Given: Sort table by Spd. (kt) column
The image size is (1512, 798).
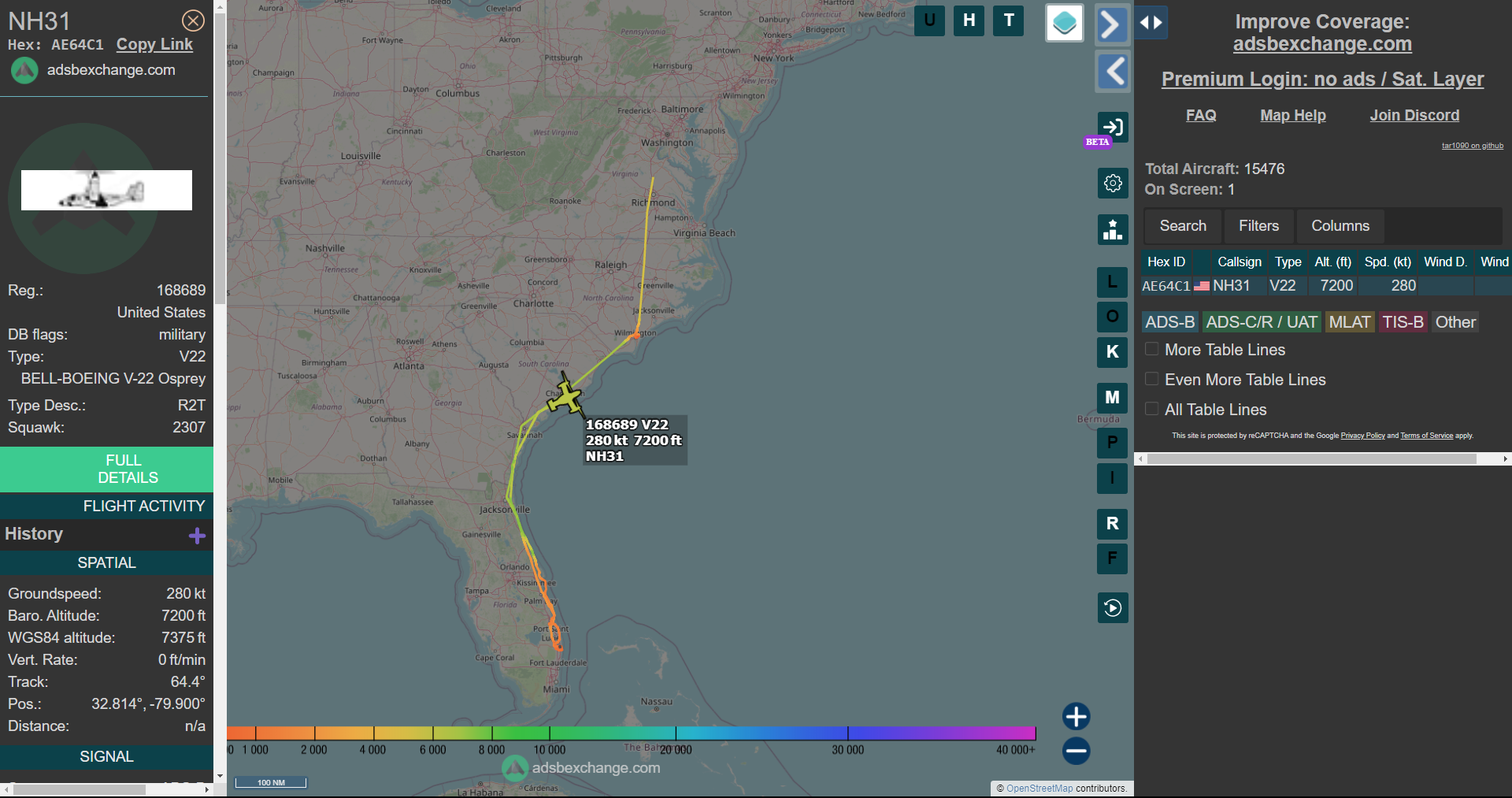Looking at the screenshot, I should pos(1388,262).
